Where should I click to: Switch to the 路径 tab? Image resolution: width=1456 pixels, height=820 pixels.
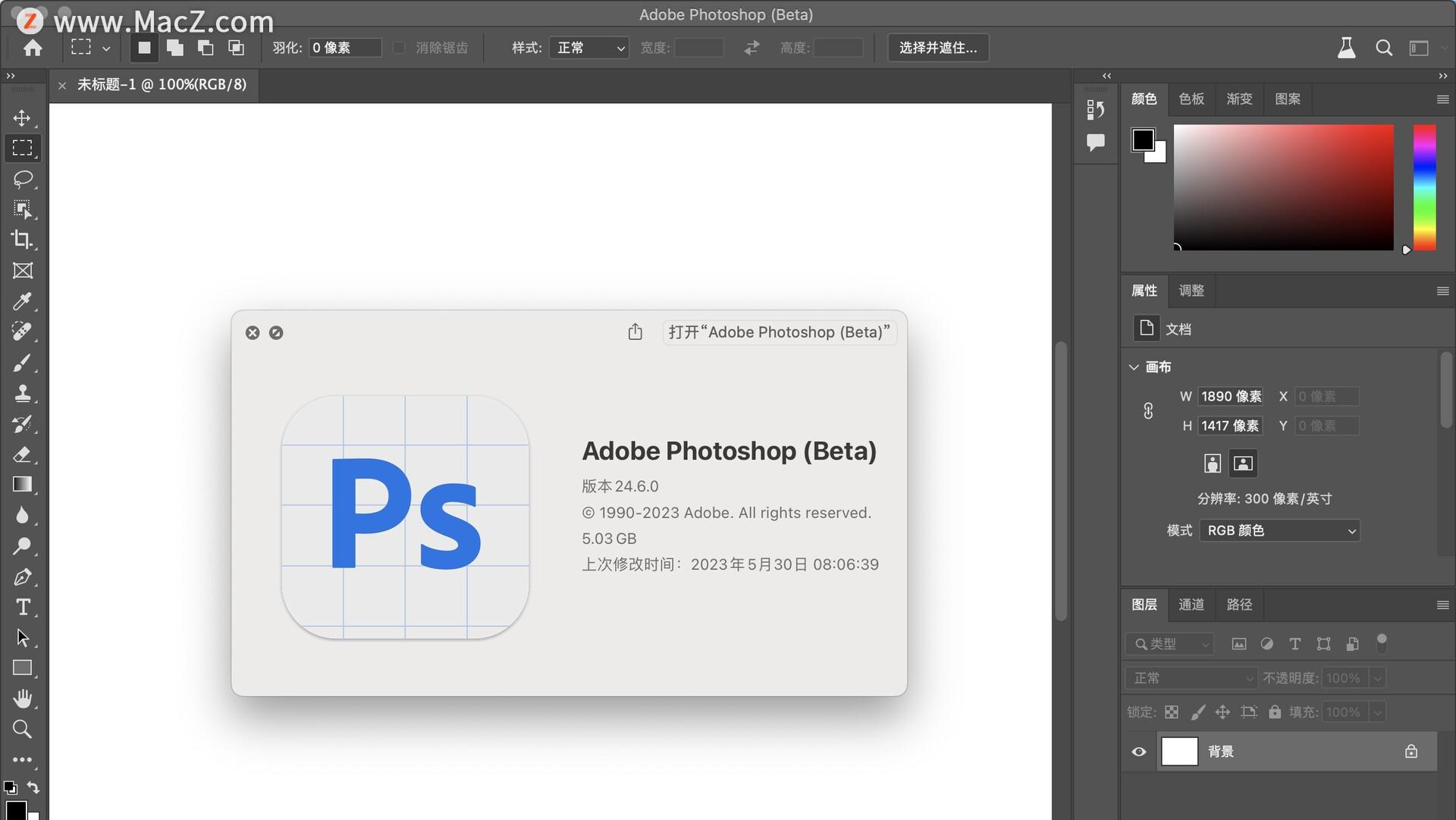click(1239, 605)
